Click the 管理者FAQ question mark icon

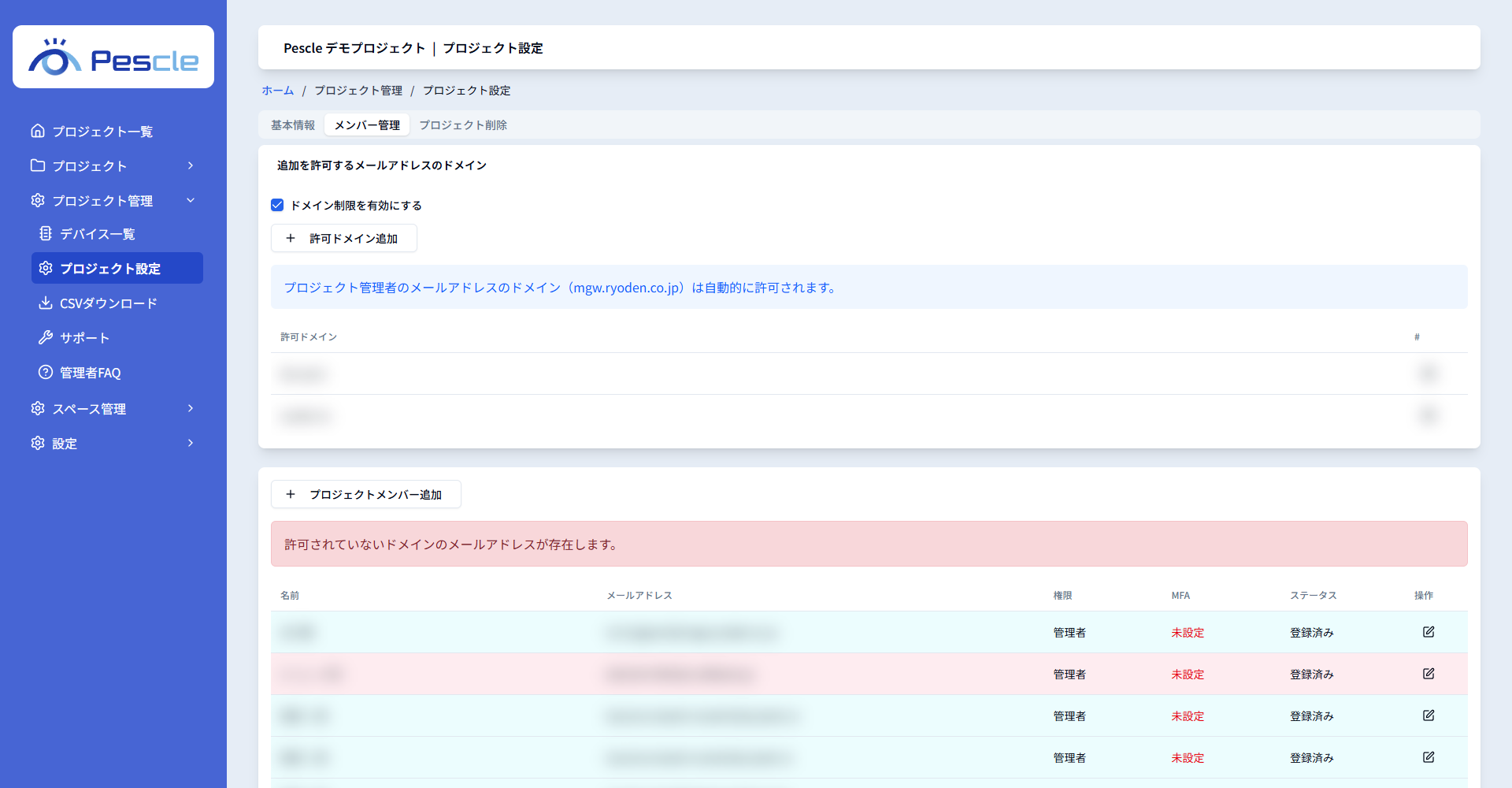coord(46,372)
